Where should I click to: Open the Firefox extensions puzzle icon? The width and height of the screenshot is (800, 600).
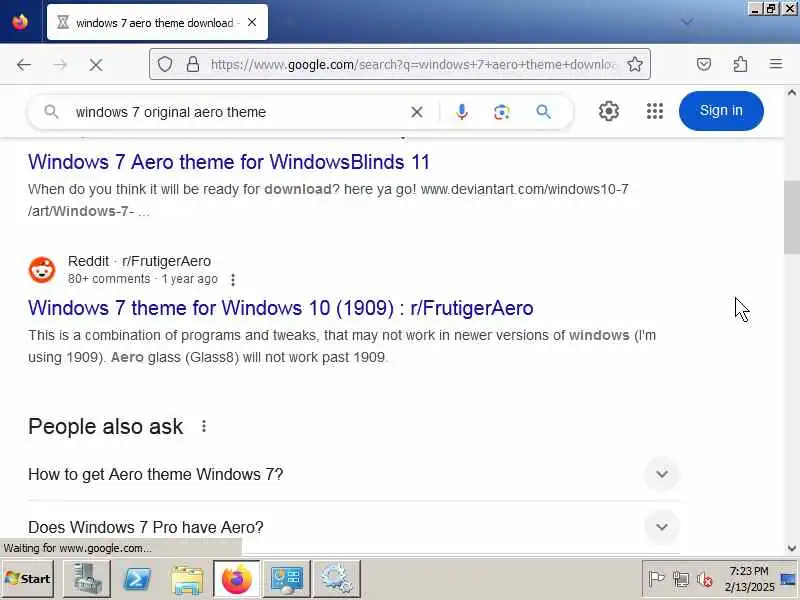[740, 64]
